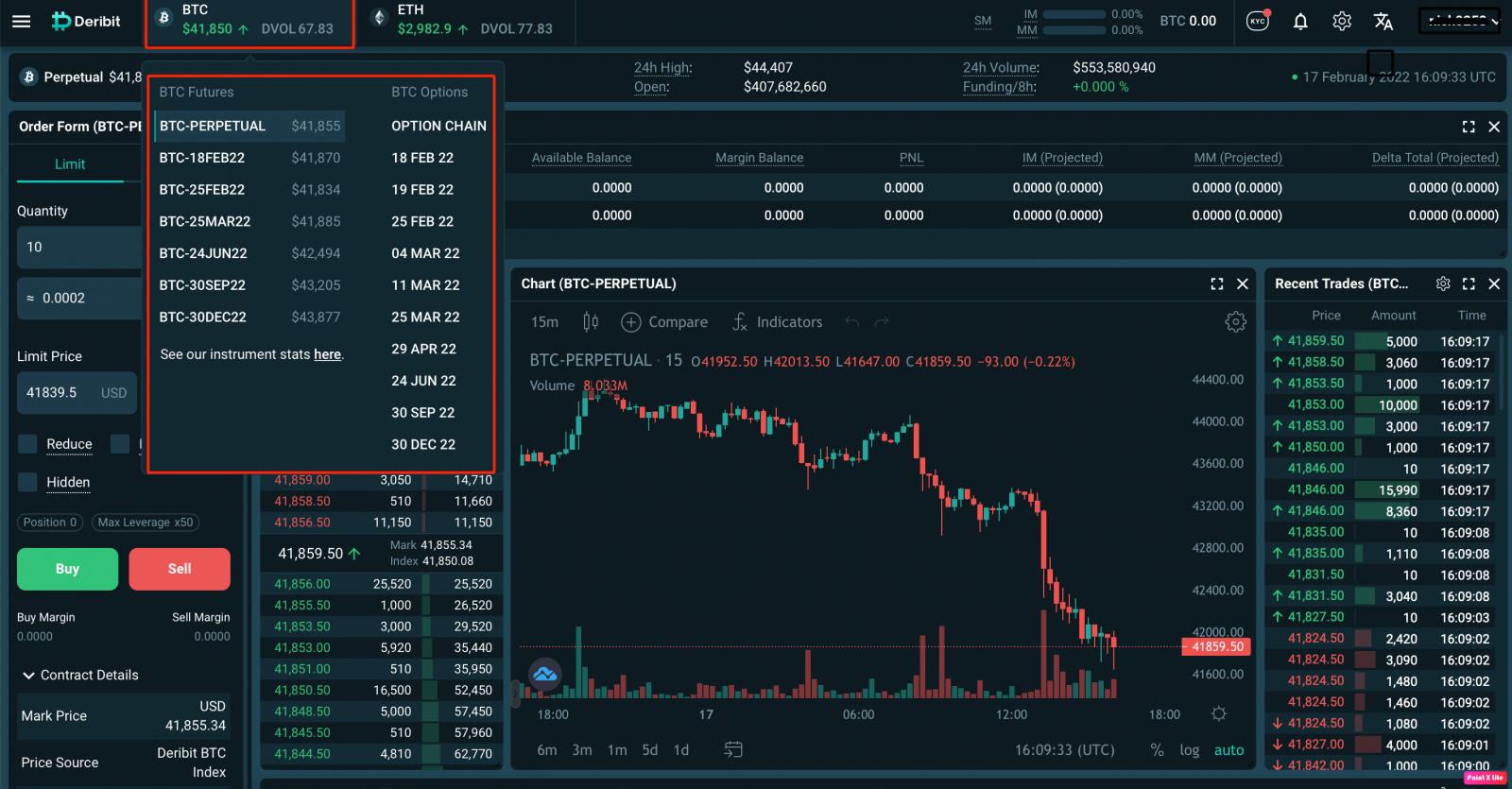Open the candlestick chart type icon
The width and height of the screenshot is (1512, 789).
coord(591,322)
